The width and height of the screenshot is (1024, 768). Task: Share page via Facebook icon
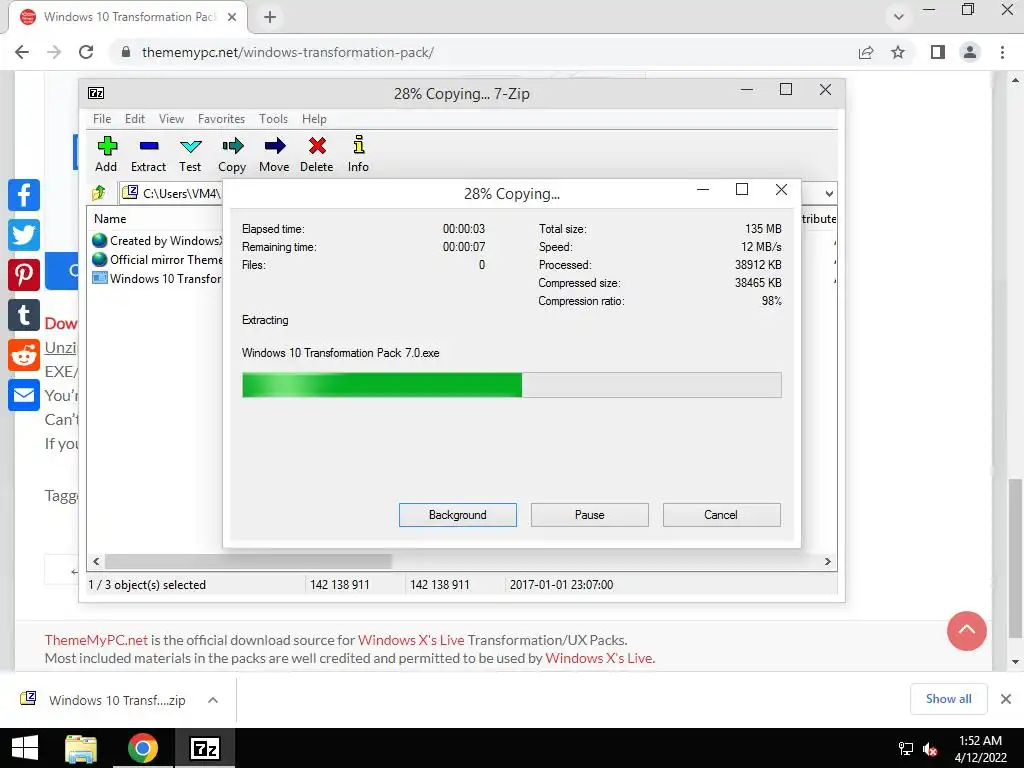coord(24,195)
